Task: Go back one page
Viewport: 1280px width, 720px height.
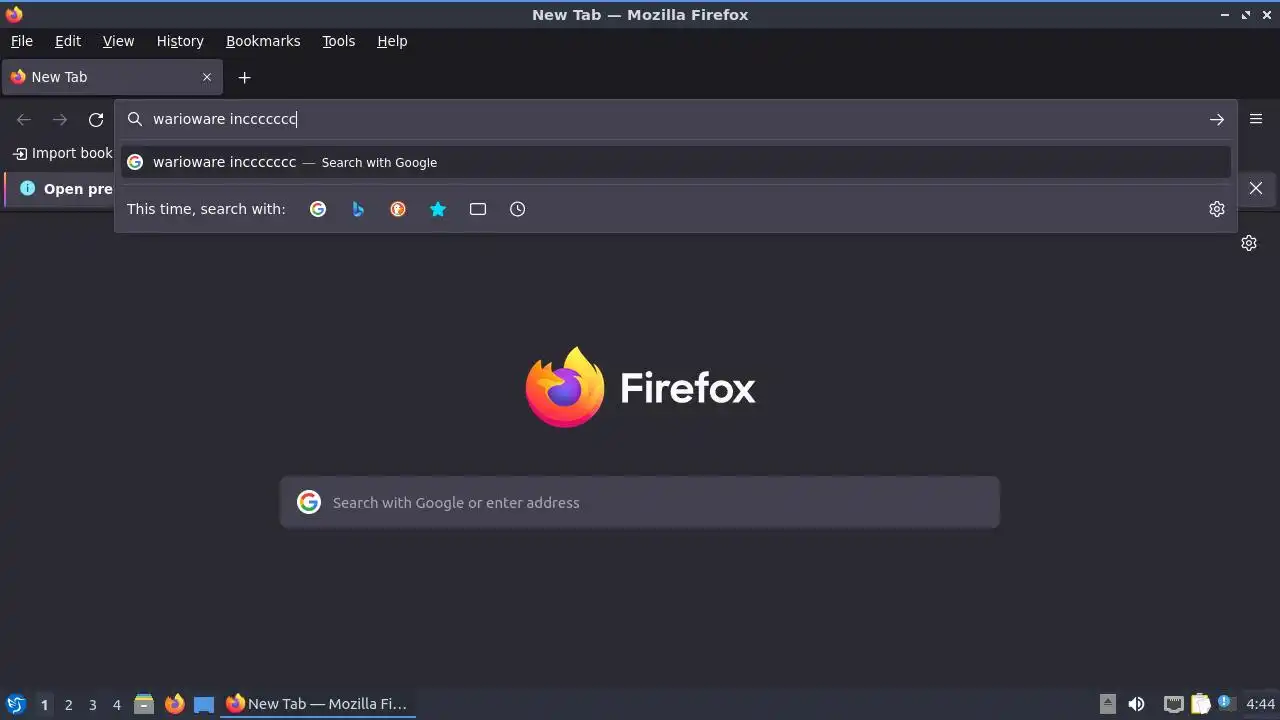Action: [x=24, y=120]
